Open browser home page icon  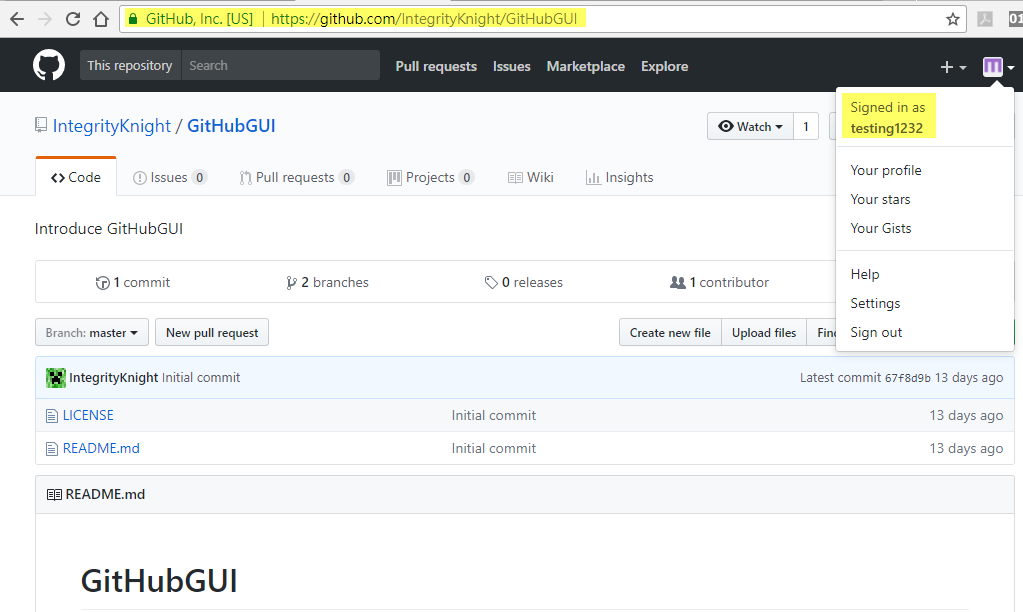pyautogui.click(x=101, y=19)
